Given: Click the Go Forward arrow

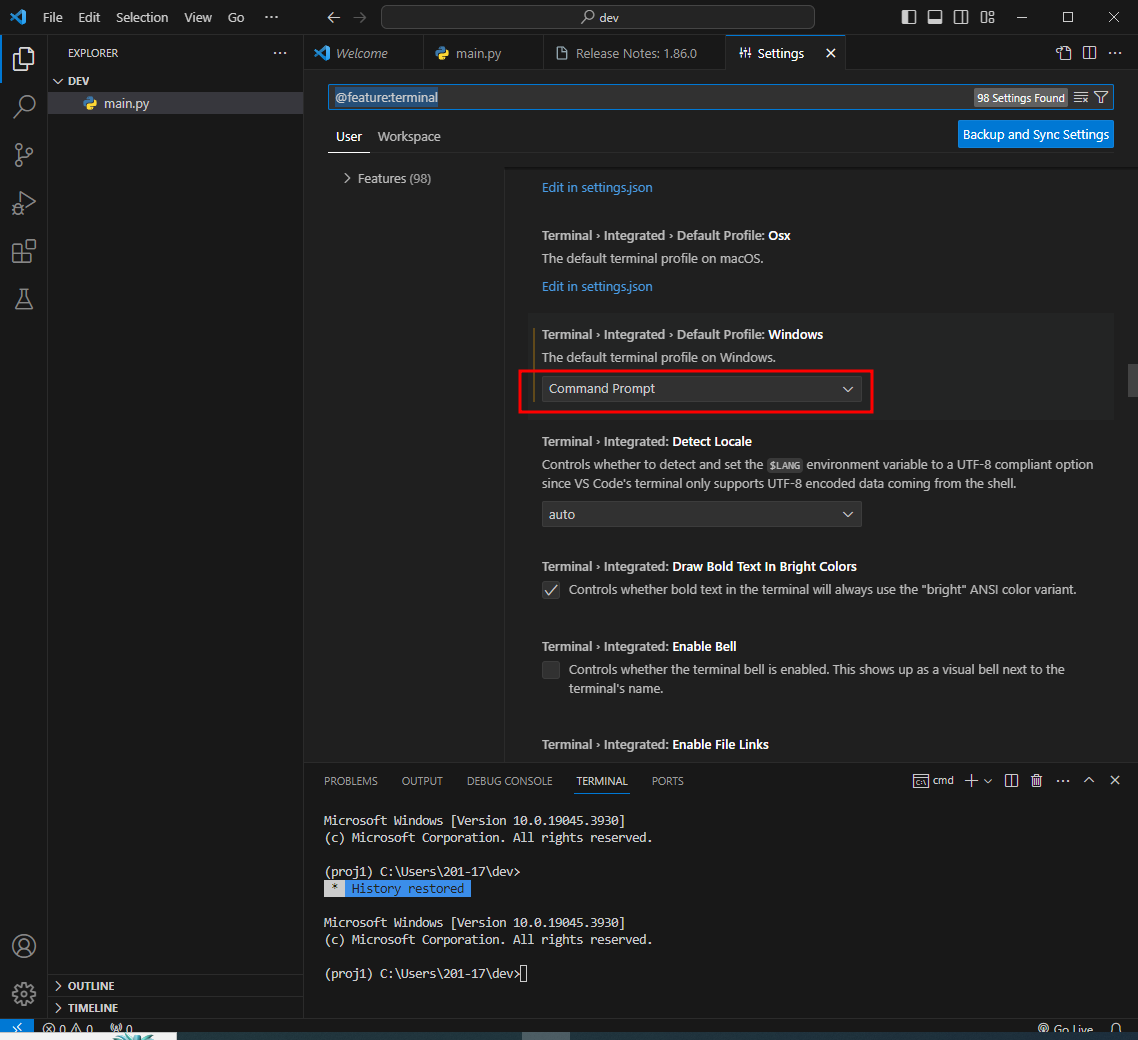Looking at the screenshot, I should 360,17.
